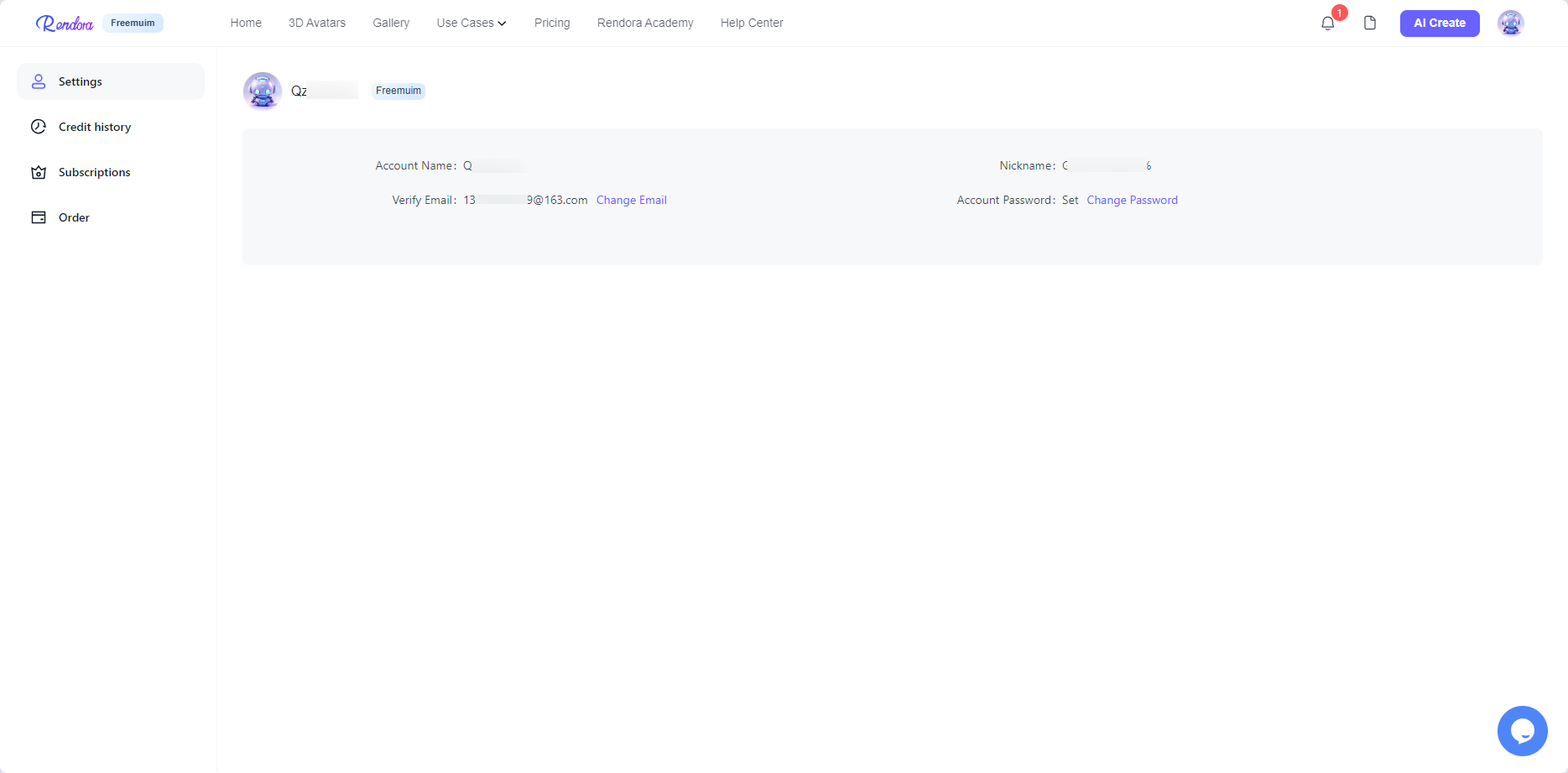Screen dimensions: 1568x773
Task: Click the Change Password link
Action: click(1132, 200)
